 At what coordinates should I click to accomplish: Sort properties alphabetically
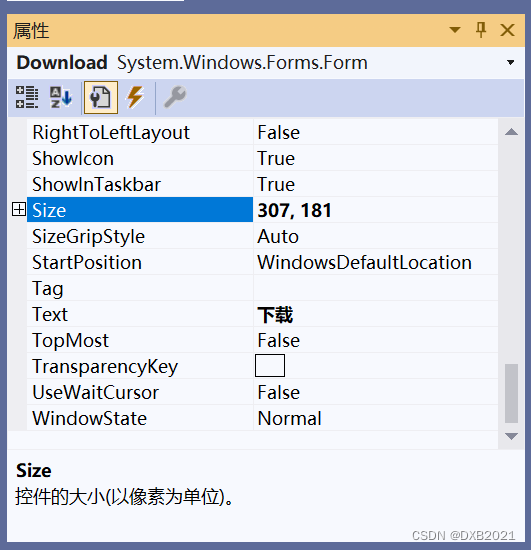point(61,97)
